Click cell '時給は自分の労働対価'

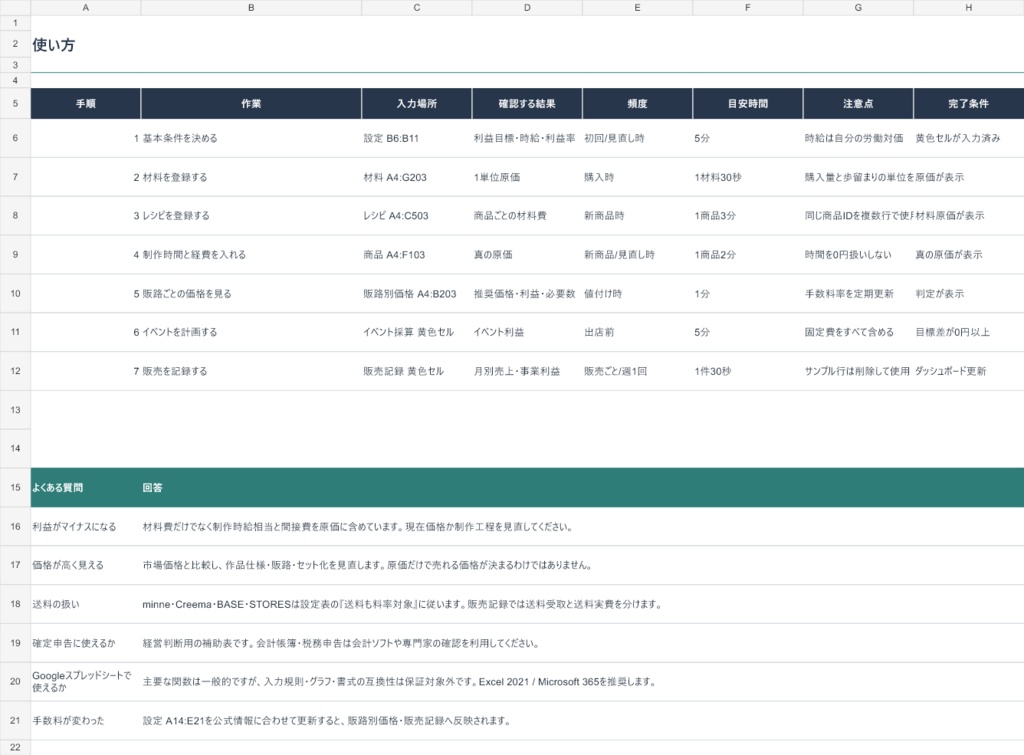[x=858, y=138]
